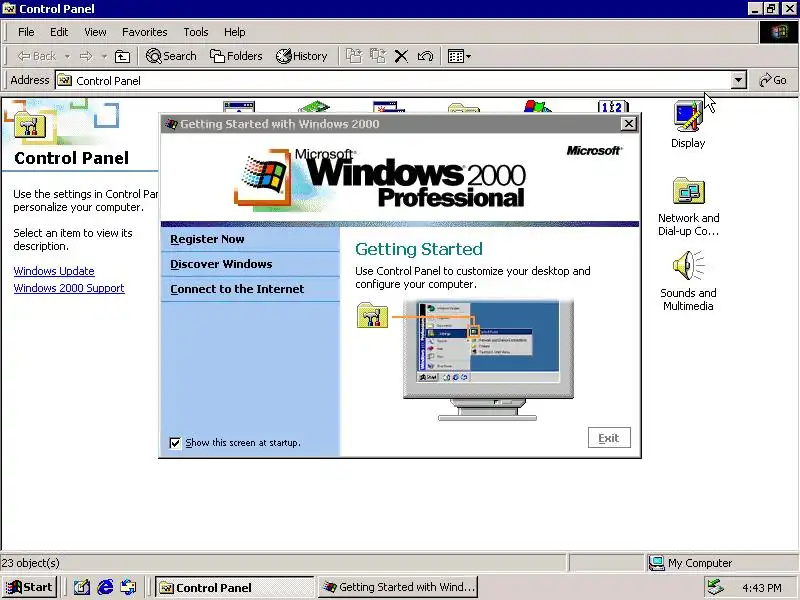Viewport: 800px width, 600px height.
Task: Click the Control Panel icon beside monitor illustration
Action: [x=372, y=315]
